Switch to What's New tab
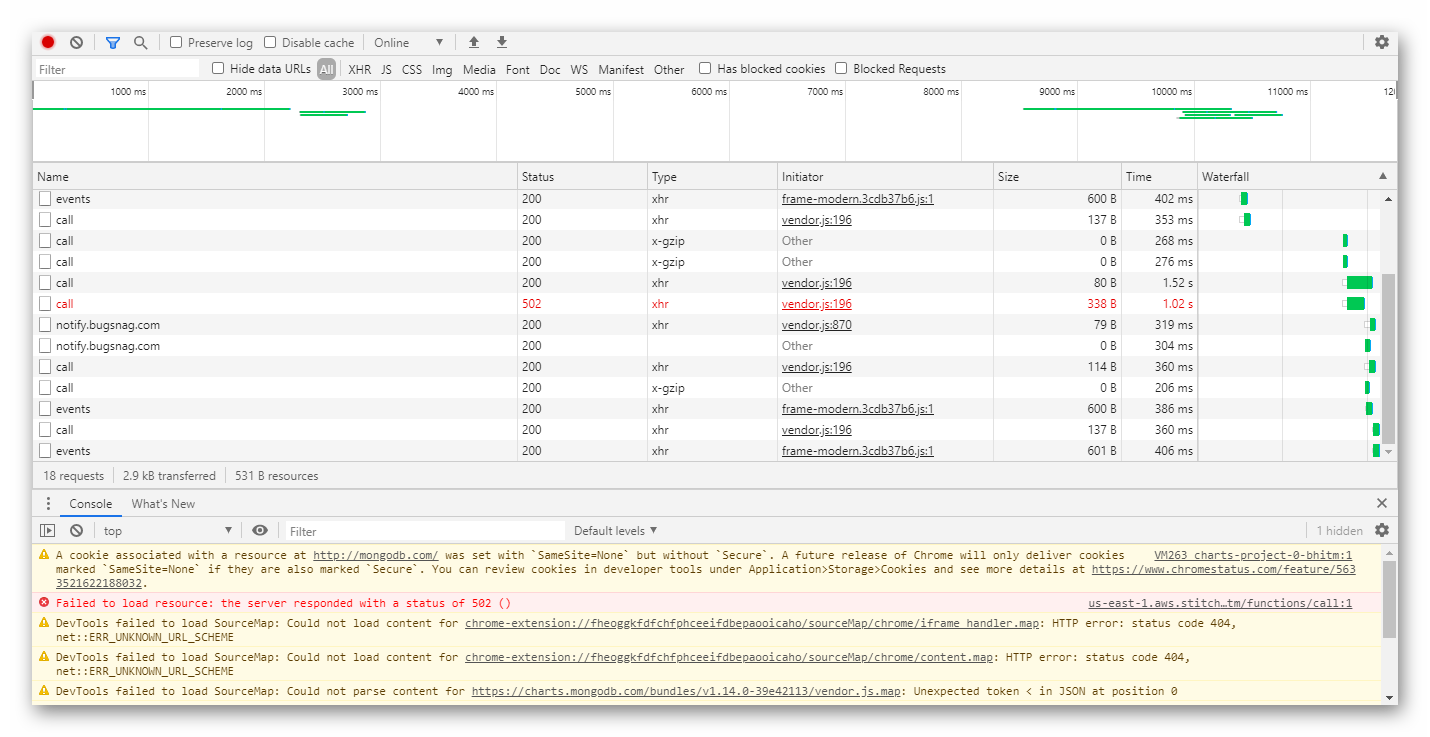 [163, 504]
